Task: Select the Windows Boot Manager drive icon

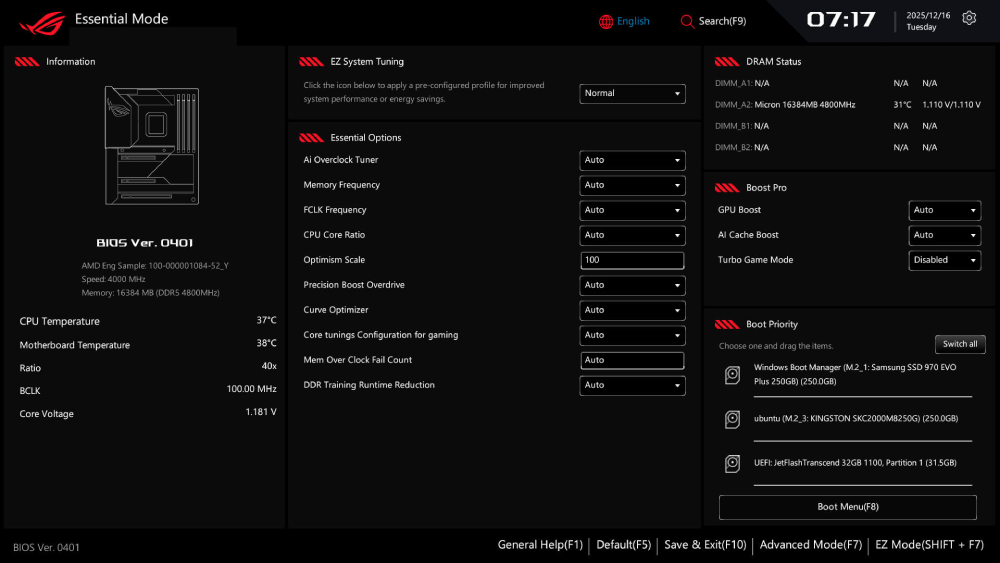Action: click(x=733, y=374)
